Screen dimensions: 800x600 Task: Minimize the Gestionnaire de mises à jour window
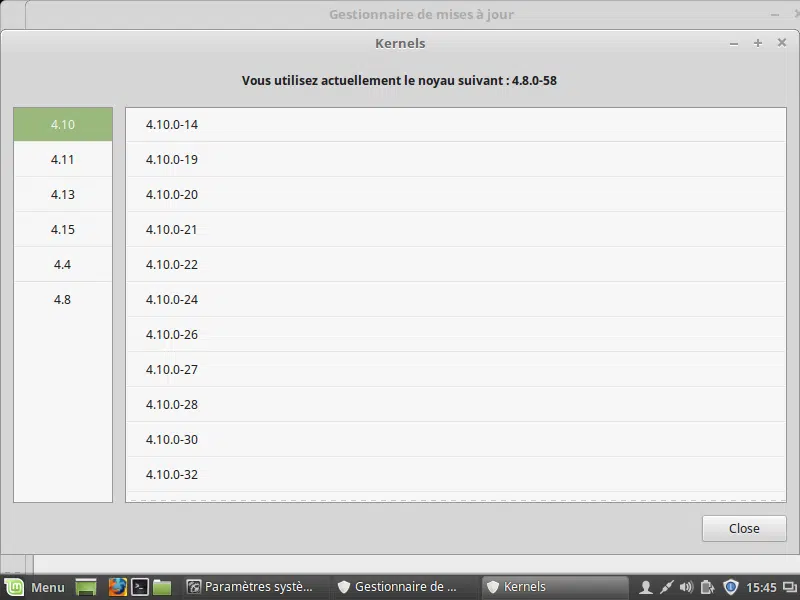click(774, 15)
